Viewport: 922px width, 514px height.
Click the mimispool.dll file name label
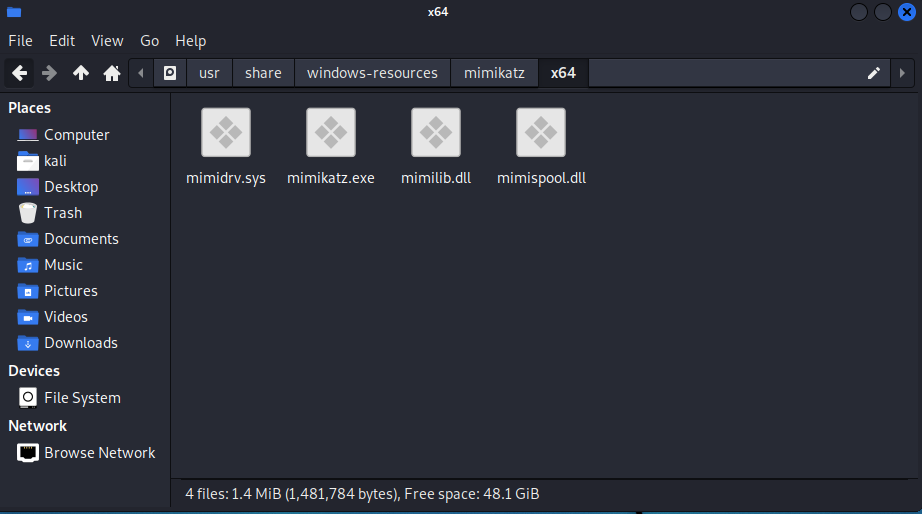pyautogui.click(x=541, y=178)
